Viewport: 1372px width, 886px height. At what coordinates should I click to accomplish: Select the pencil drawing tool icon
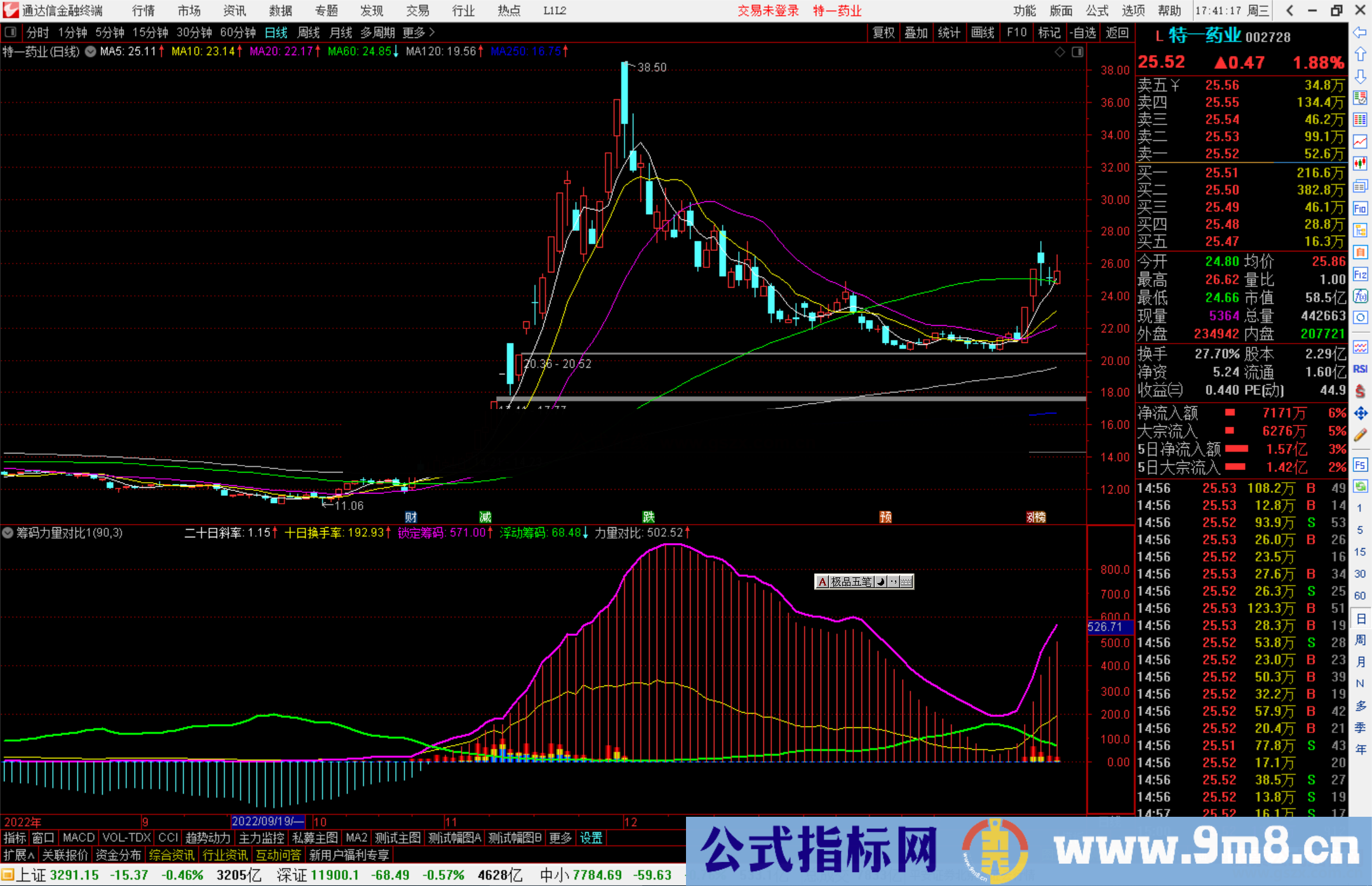click(x=1360, y=435)
